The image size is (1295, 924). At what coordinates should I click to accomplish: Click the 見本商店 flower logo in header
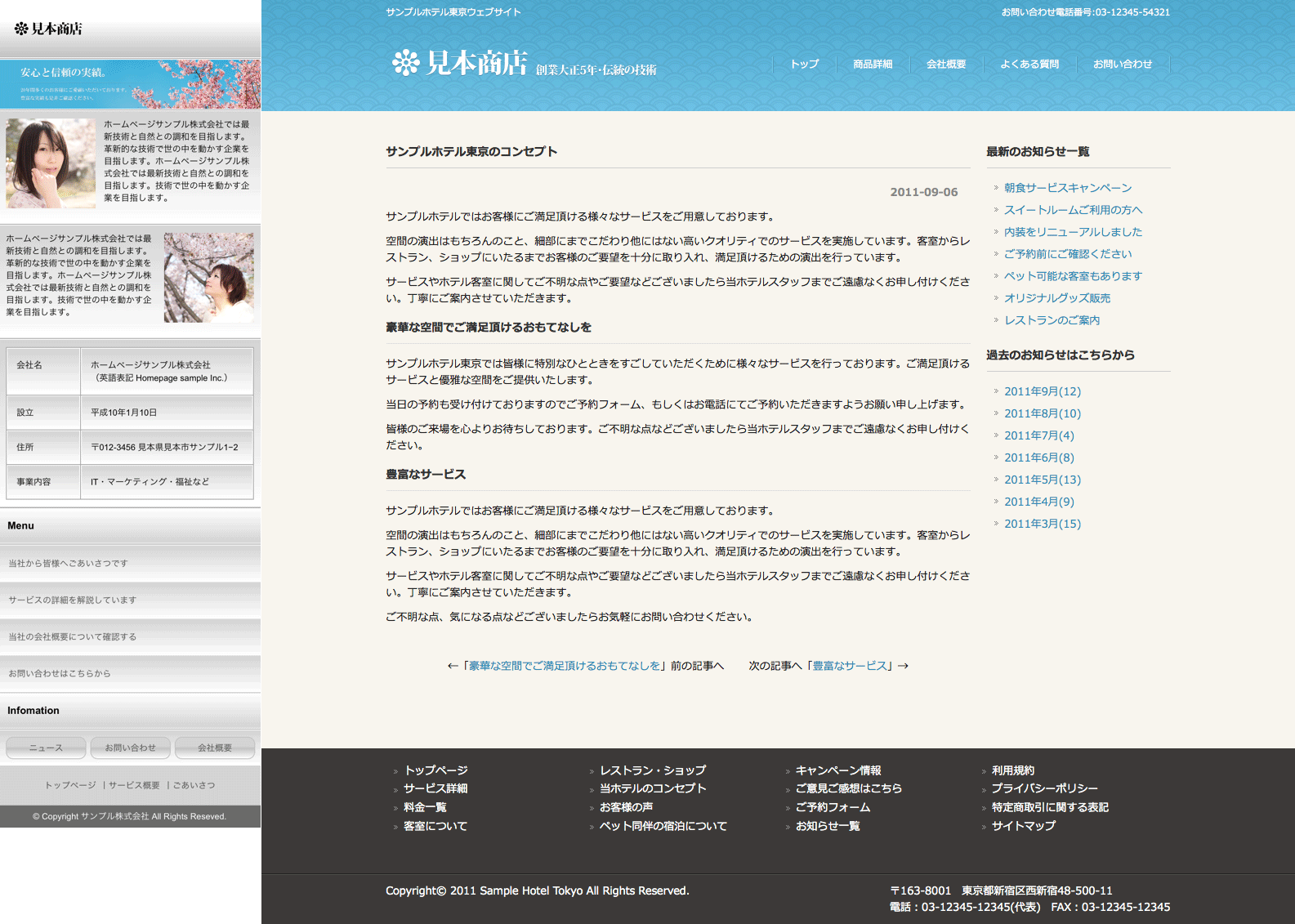click(459, 63)
